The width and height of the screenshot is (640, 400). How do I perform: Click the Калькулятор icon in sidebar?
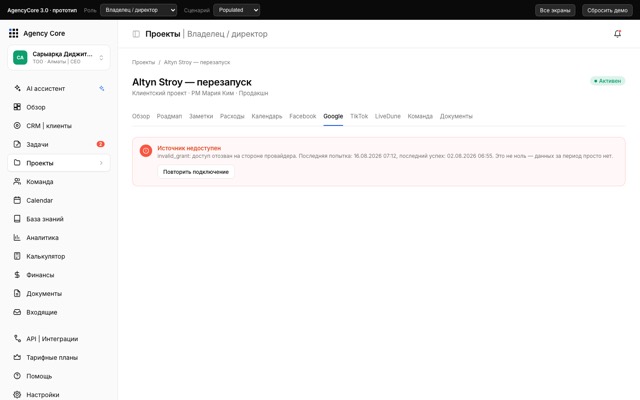(17, 256)
